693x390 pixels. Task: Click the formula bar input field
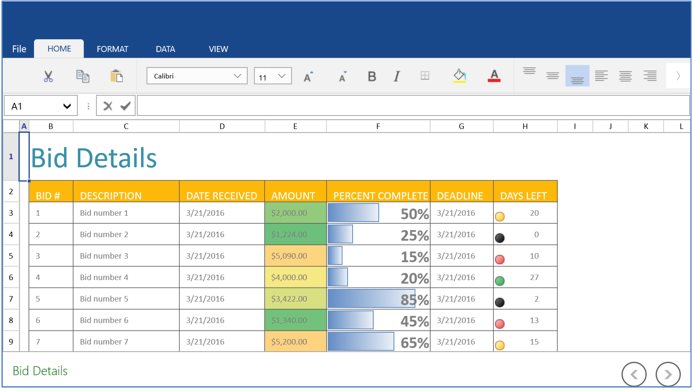pyautogui.click(x=413, y=106)
